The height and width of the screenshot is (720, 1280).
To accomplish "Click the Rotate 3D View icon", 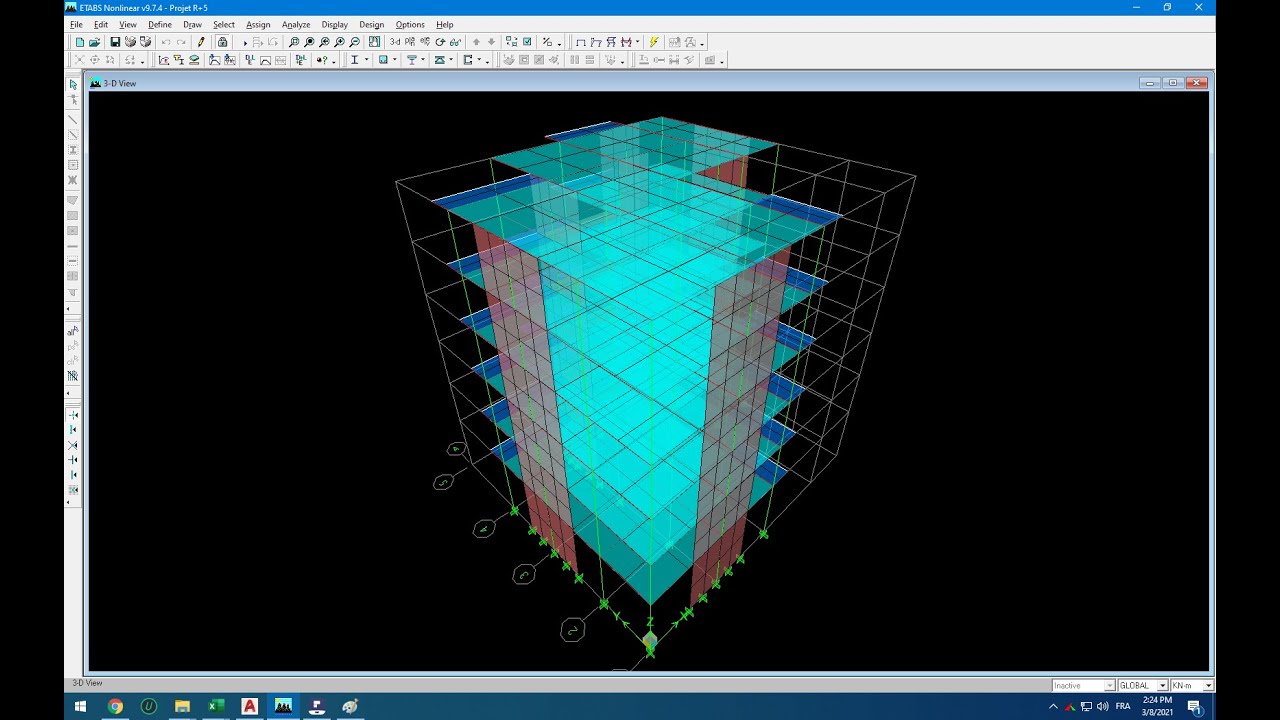I will coord(440,42).
